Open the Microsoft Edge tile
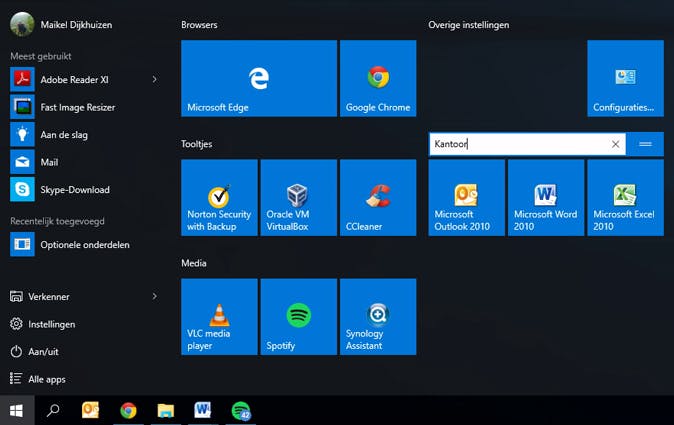This screenshot has width=674, height=425. coord(259,78)
